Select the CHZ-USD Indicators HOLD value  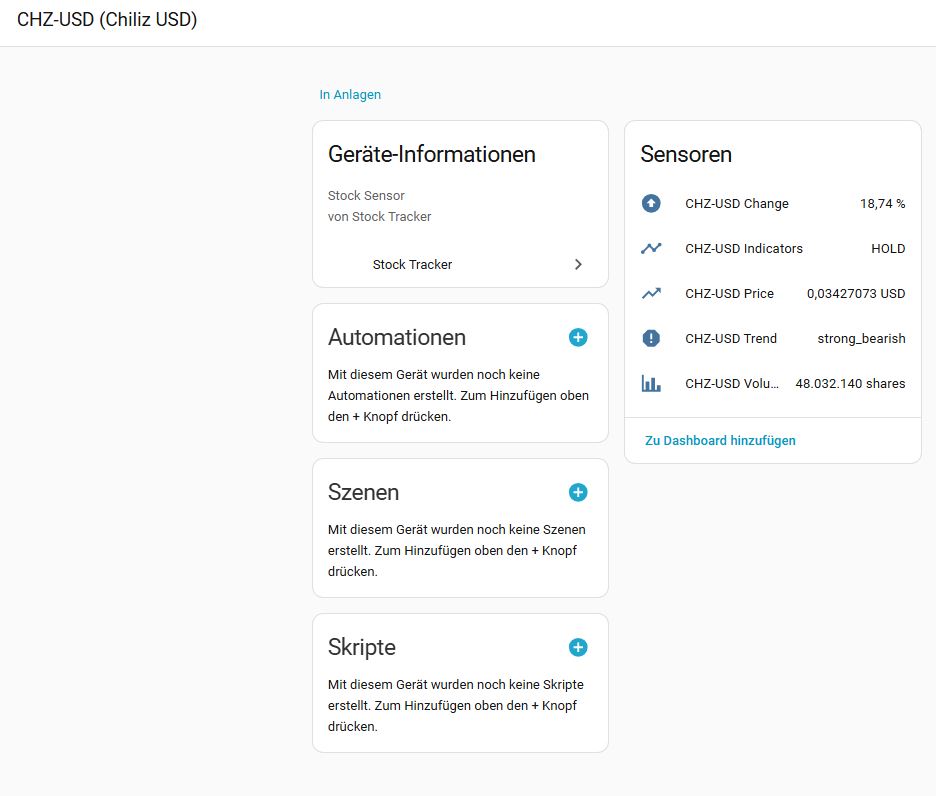887,249
